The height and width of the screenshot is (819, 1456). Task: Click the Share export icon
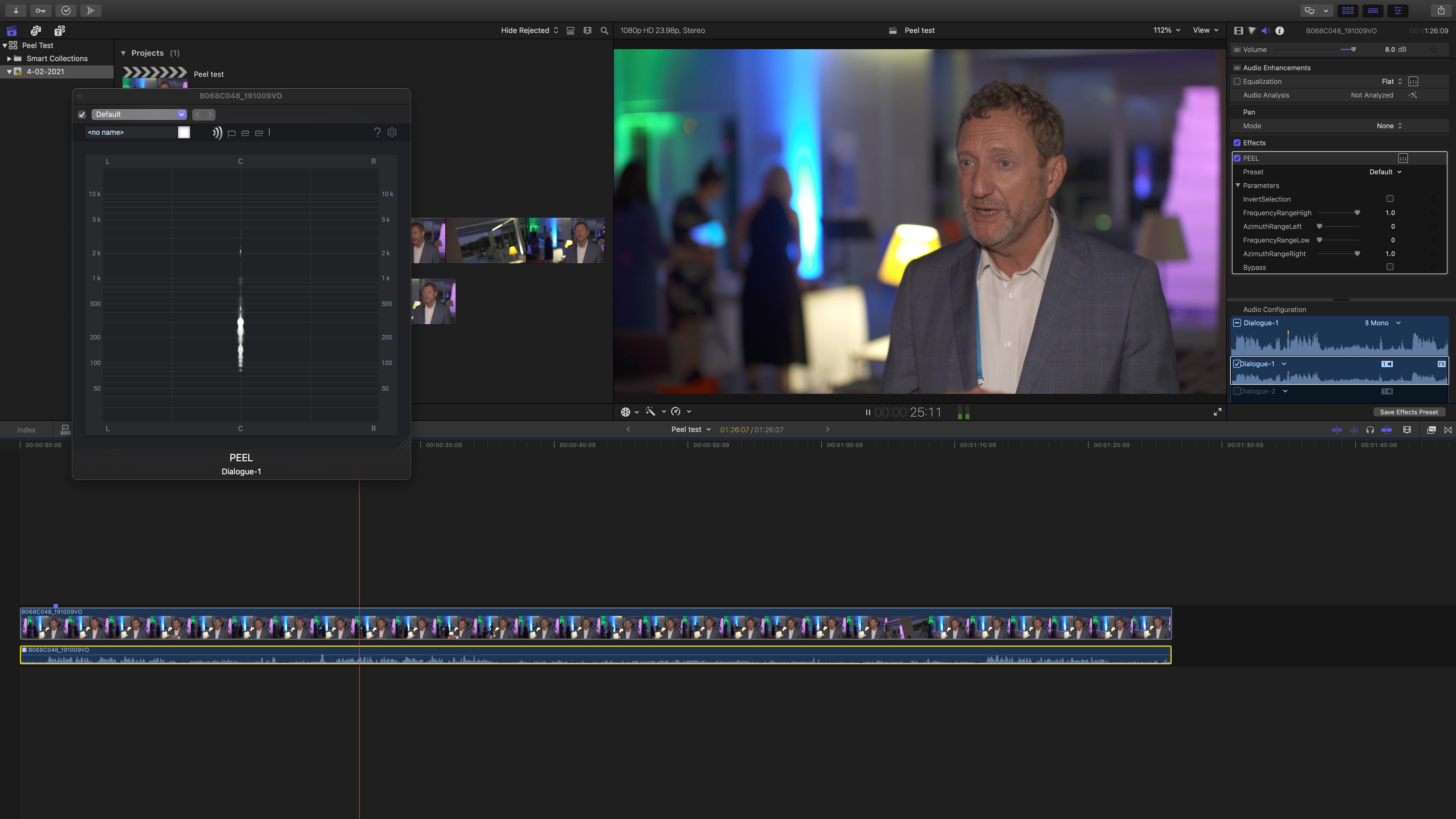click(x=1441, y=10)
